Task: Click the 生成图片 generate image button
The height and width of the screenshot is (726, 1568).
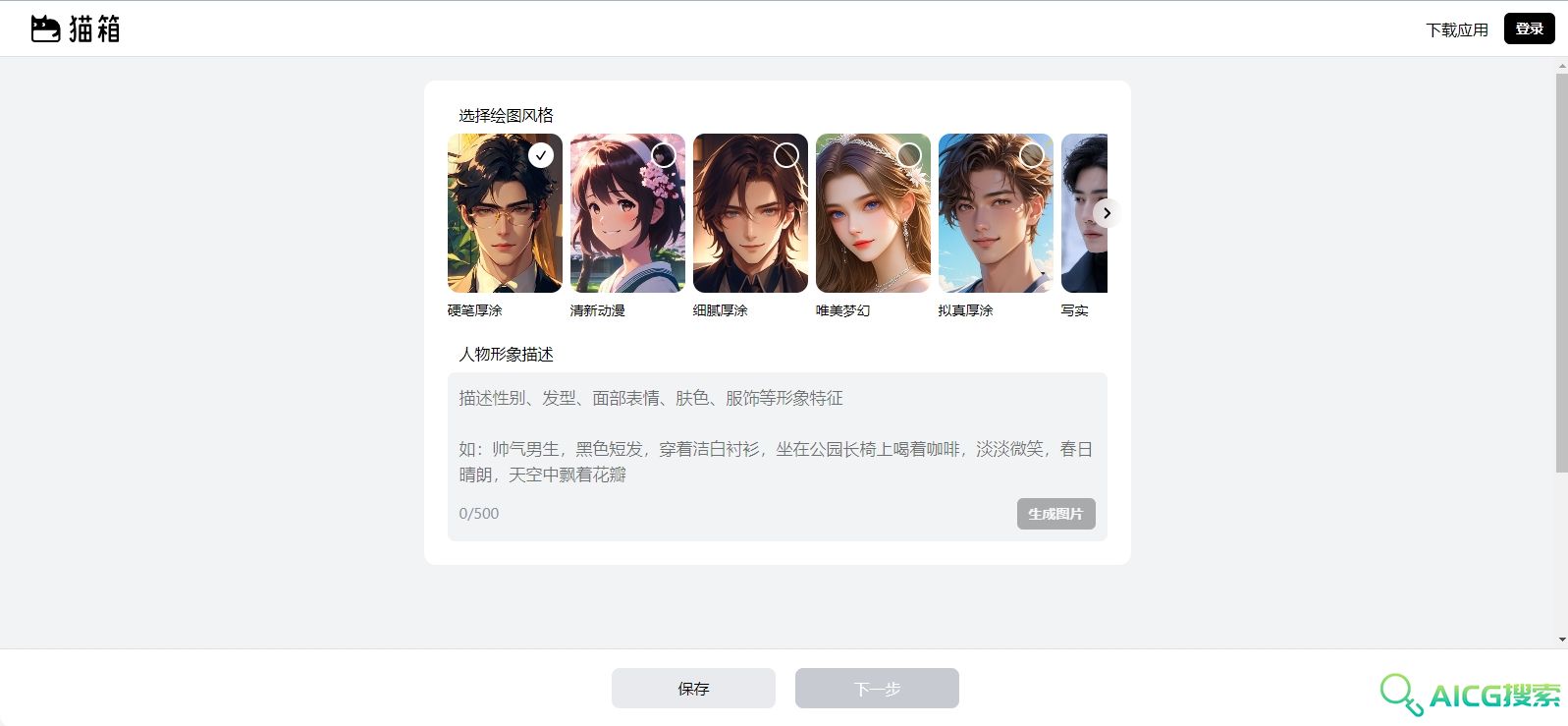Action: point(1055,514)
